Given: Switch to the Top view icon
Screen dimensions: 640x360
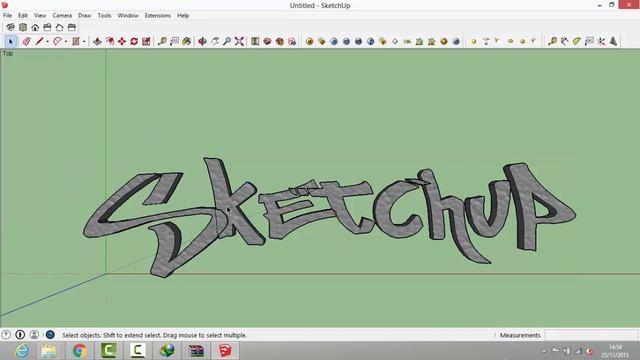Looking at the screenshot, I should 23,27.
